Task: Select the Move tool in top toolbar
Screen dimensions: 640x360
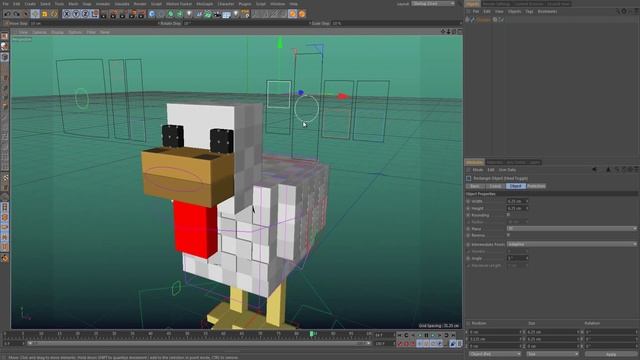Action: tap(35, 14)
